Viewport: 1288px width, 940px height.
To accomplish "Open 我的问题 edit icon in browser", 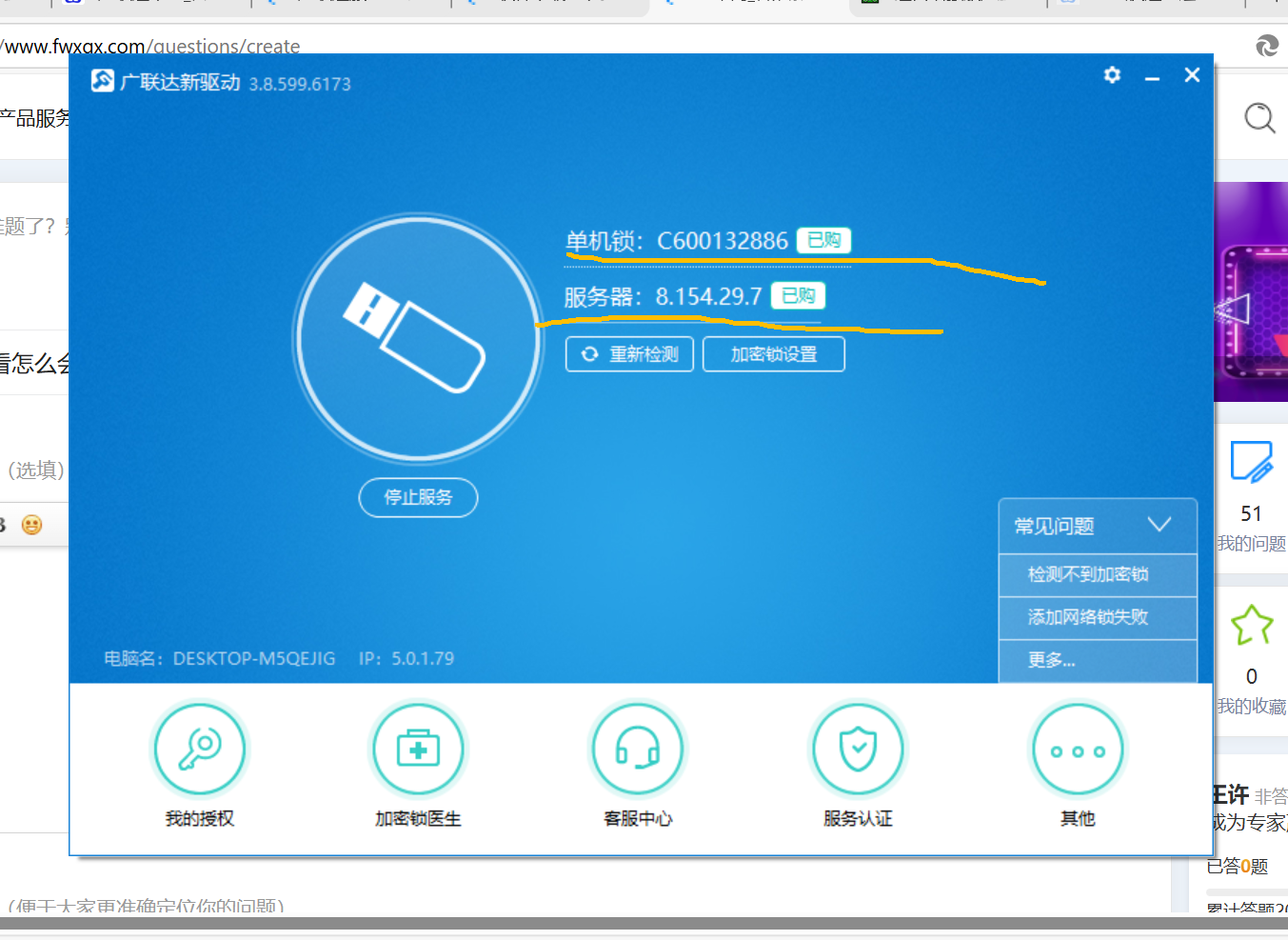I will [1252, 462].
